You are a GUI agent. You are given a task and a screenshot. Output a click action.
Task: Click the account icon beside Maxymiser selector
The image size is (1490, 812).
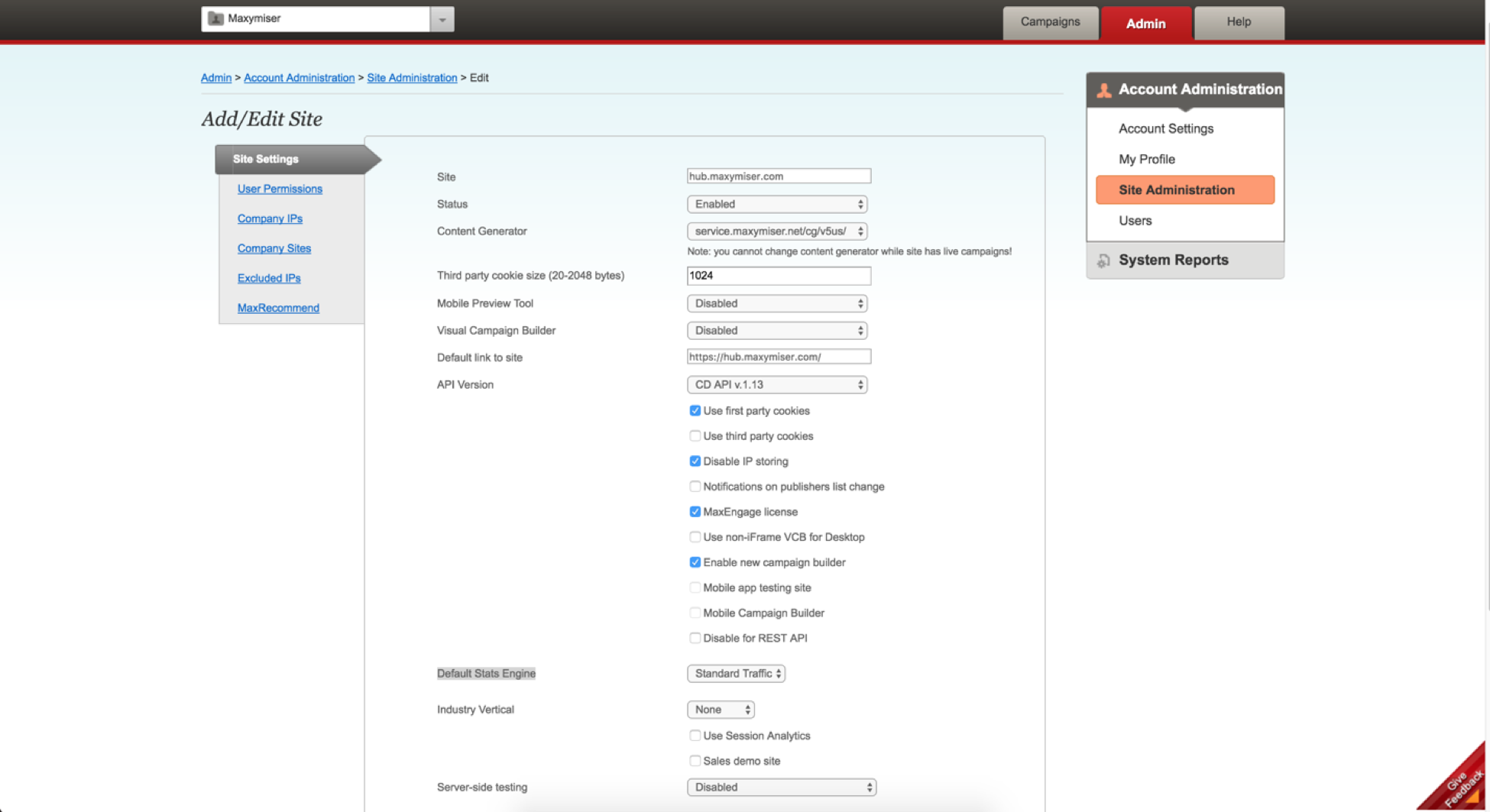click(215, 18)
